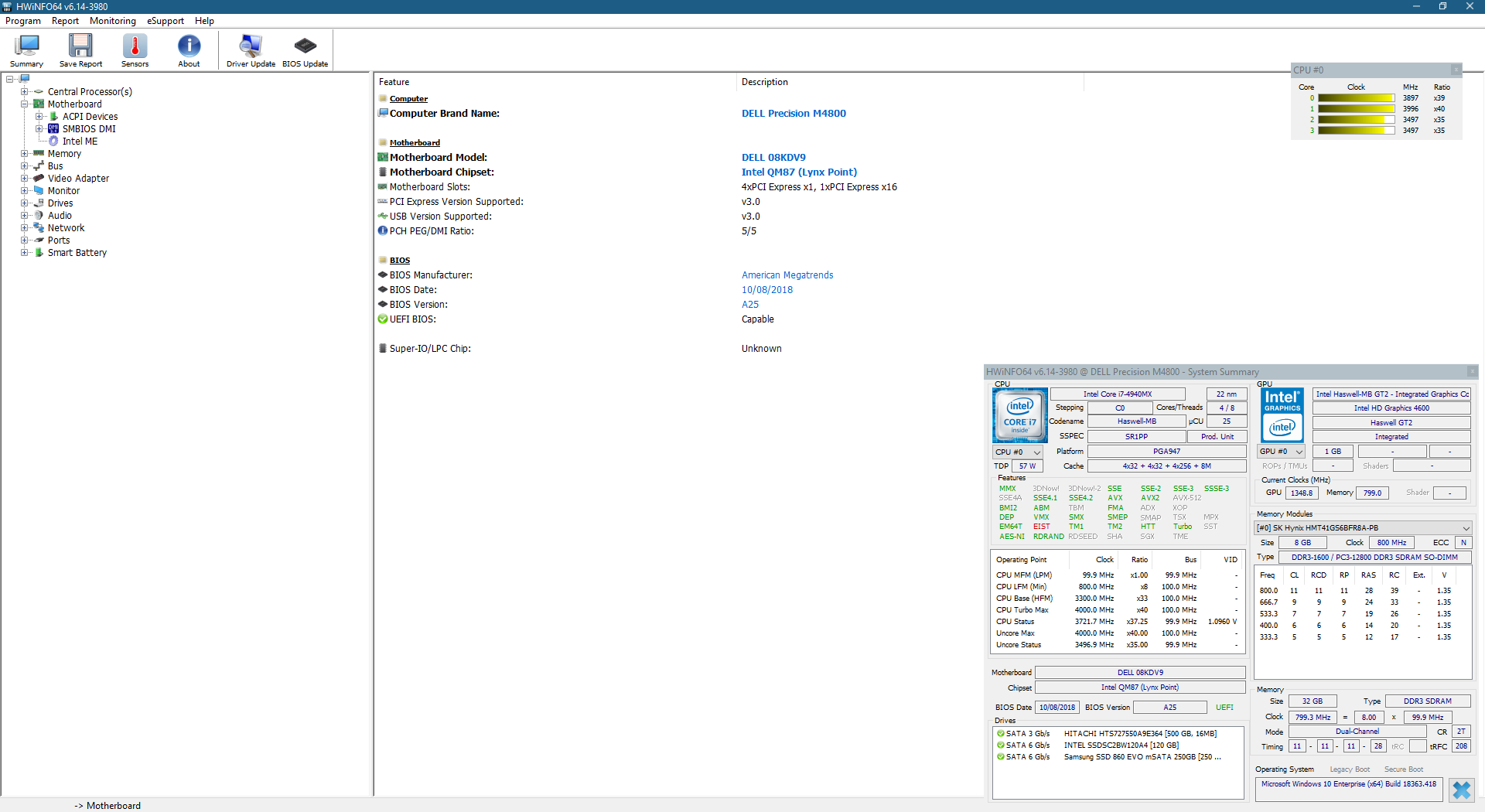Click BIOS version A25 value

click(750, 305)
